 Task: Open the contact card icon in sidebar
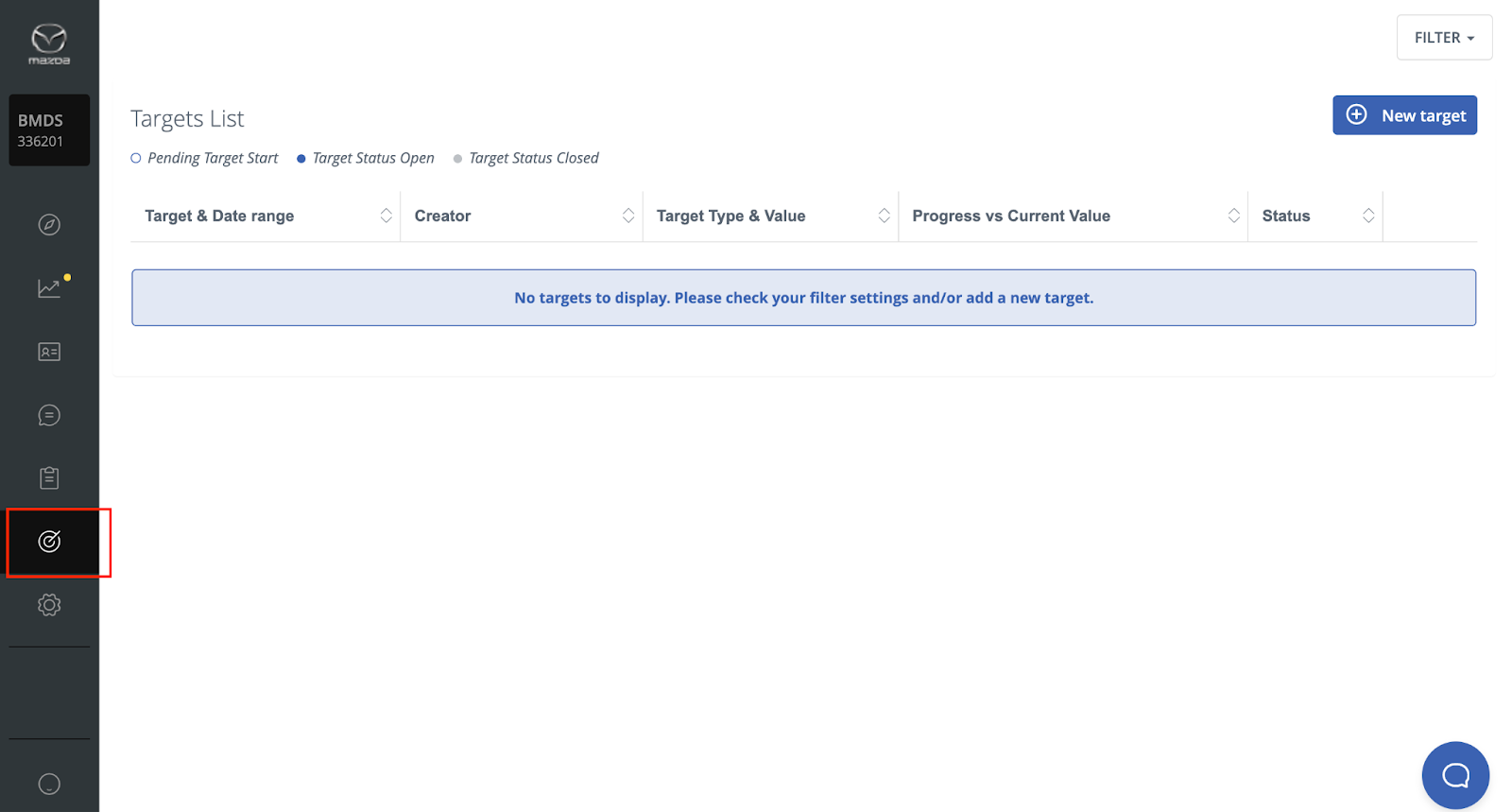(49, 352)
